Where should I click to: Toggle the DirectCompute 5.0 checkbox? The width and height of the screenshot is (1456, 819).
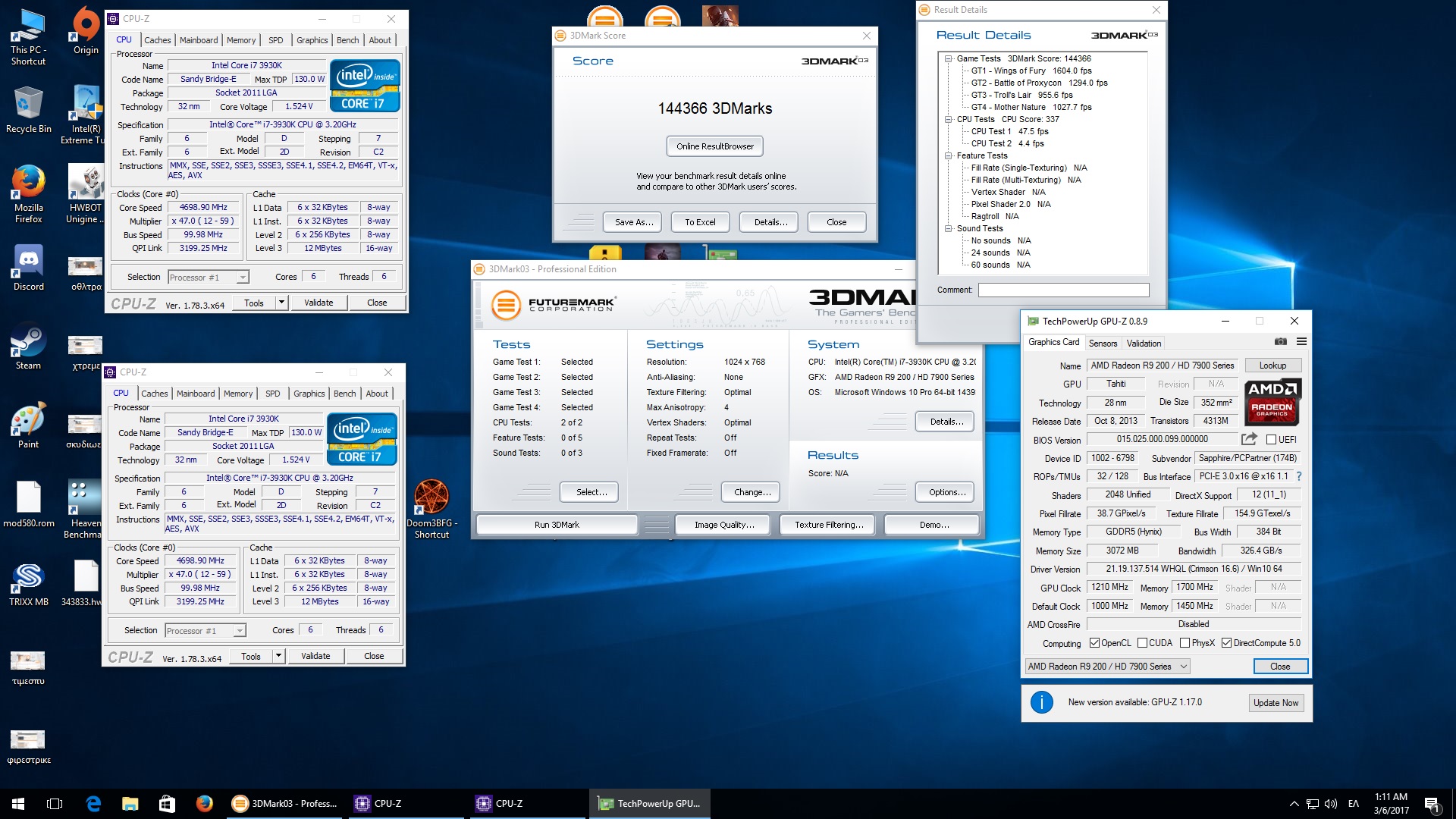coord(1226,643)
